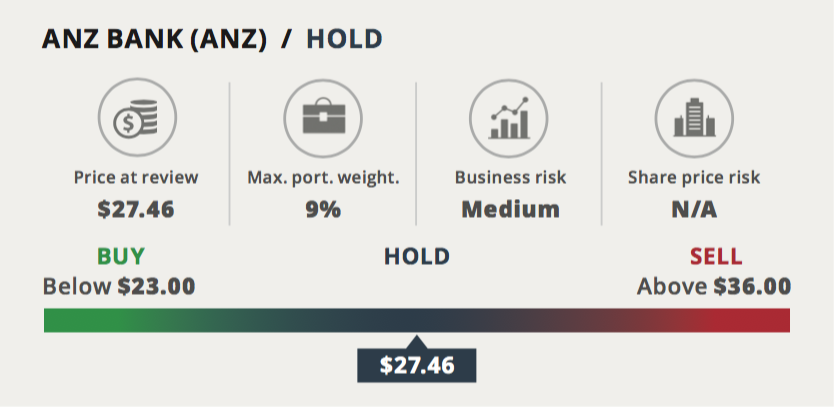Click the green BUY label
The width and height of the screenshot is (834, 407).
[121, 256]
